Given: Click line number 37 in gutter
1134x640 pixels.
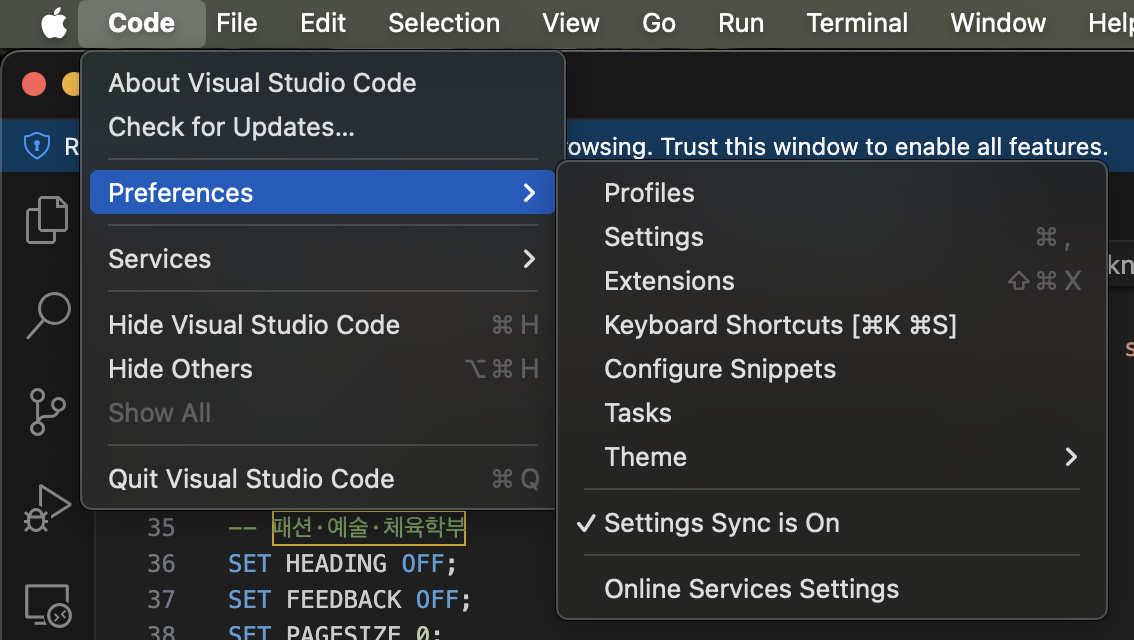Looking at the screenshot, I should point(161,600).
